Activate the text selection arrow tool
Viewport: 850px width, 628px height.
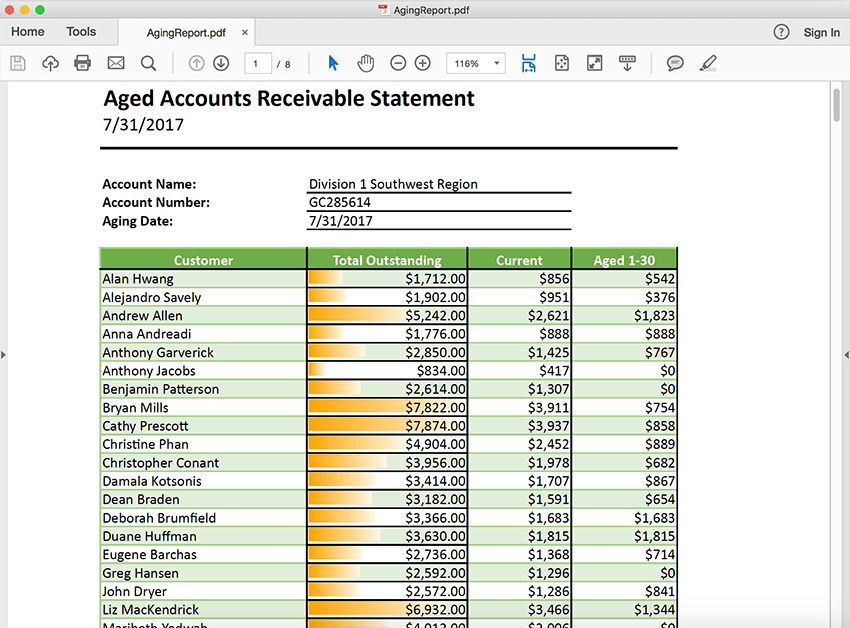pos(333,62)
